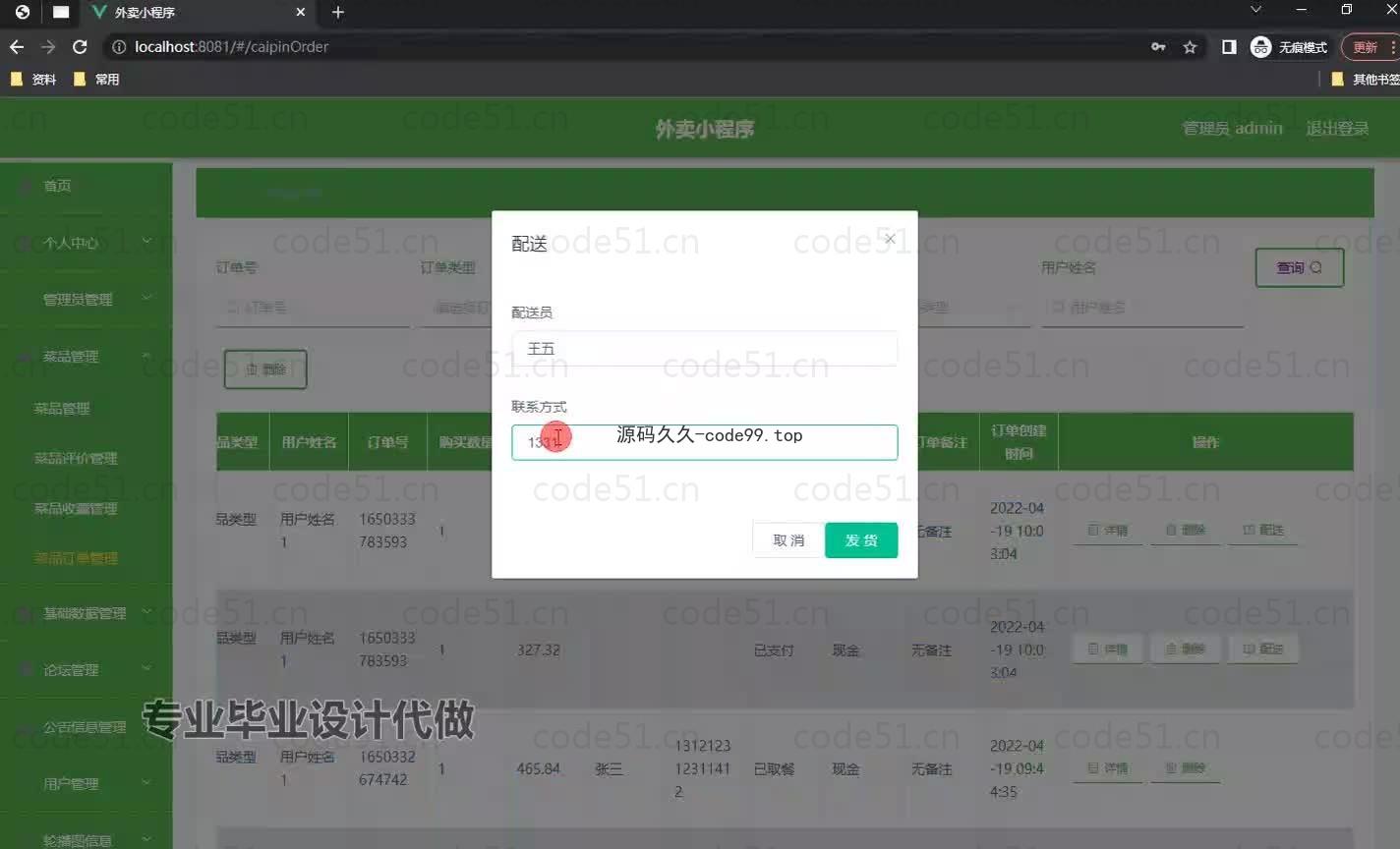The width and height of the screenshot is (1400, 849).
Task: Open the 管理员管理 menu label
Action: pos(78,300)
